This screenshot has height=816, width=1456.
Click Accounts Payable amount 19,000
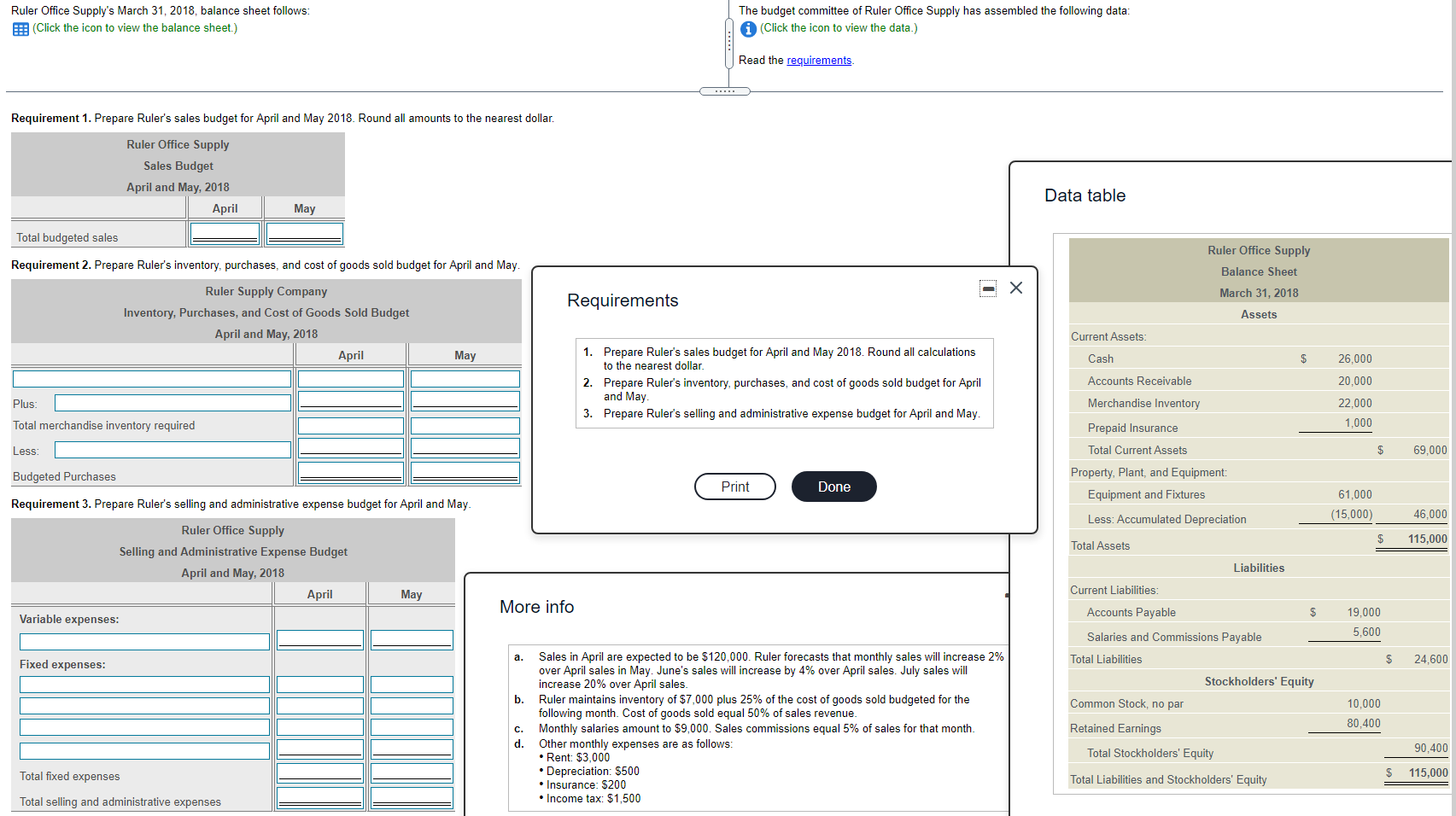pyautogui.click(x=1364, y=613)
